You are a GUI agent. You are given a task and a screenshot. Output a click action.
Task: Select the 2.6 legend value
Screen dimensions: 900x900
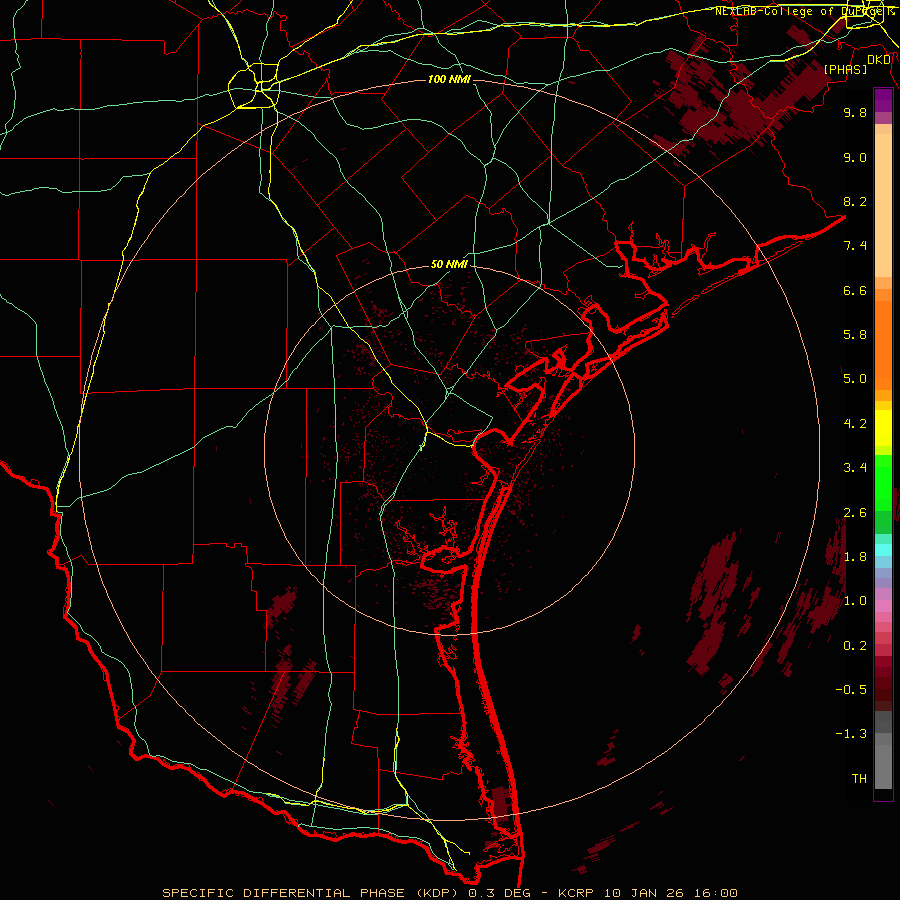(x=855, y=513)
